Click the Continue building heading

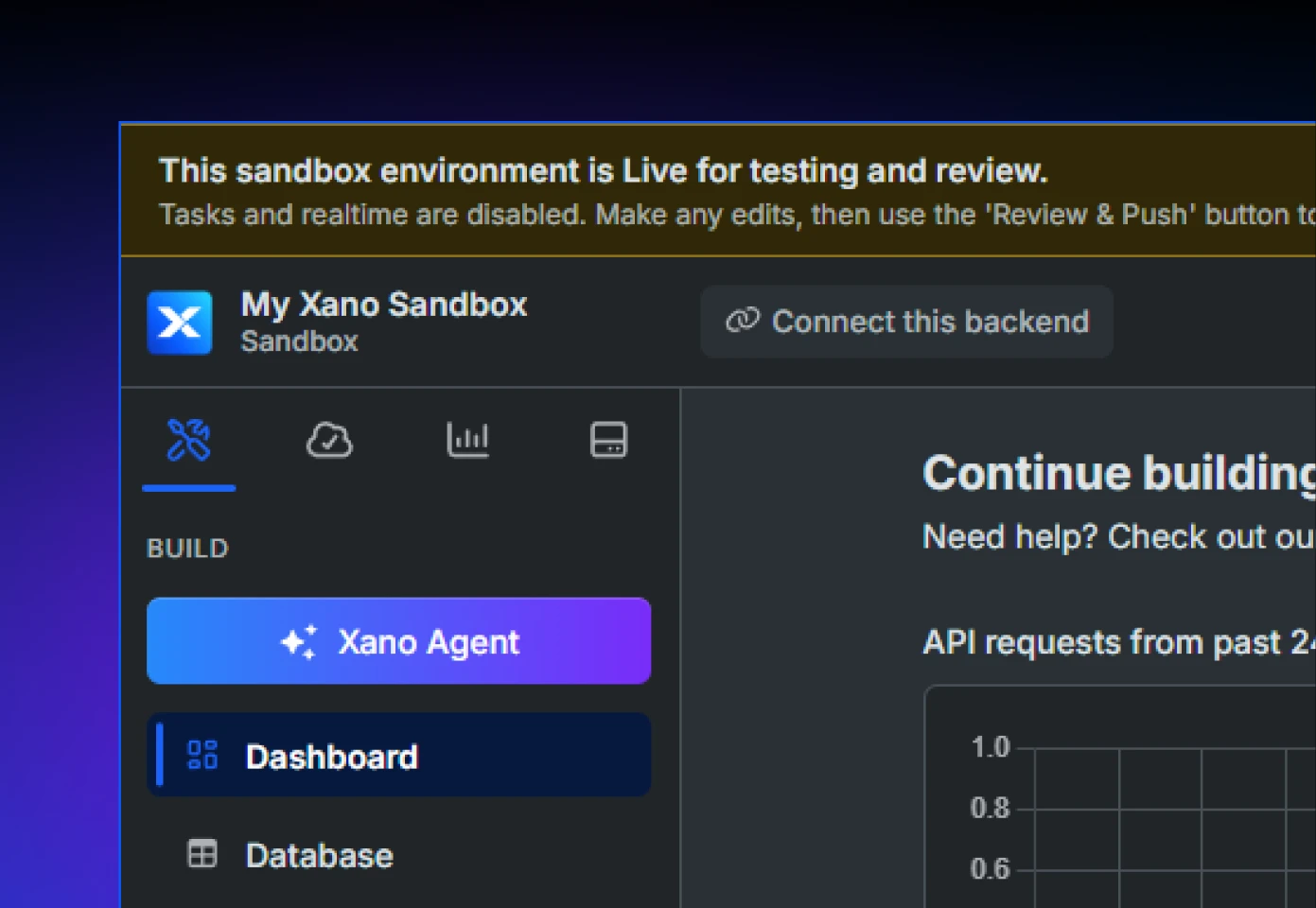[x=1119, y=473]
